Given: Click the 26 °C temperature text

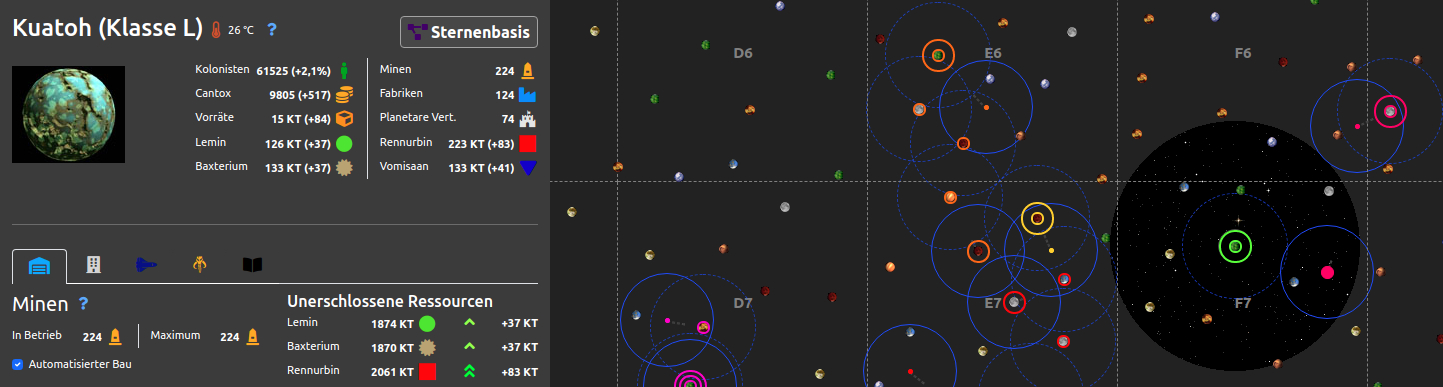Looking at the screenshot, I should [241, 30].
